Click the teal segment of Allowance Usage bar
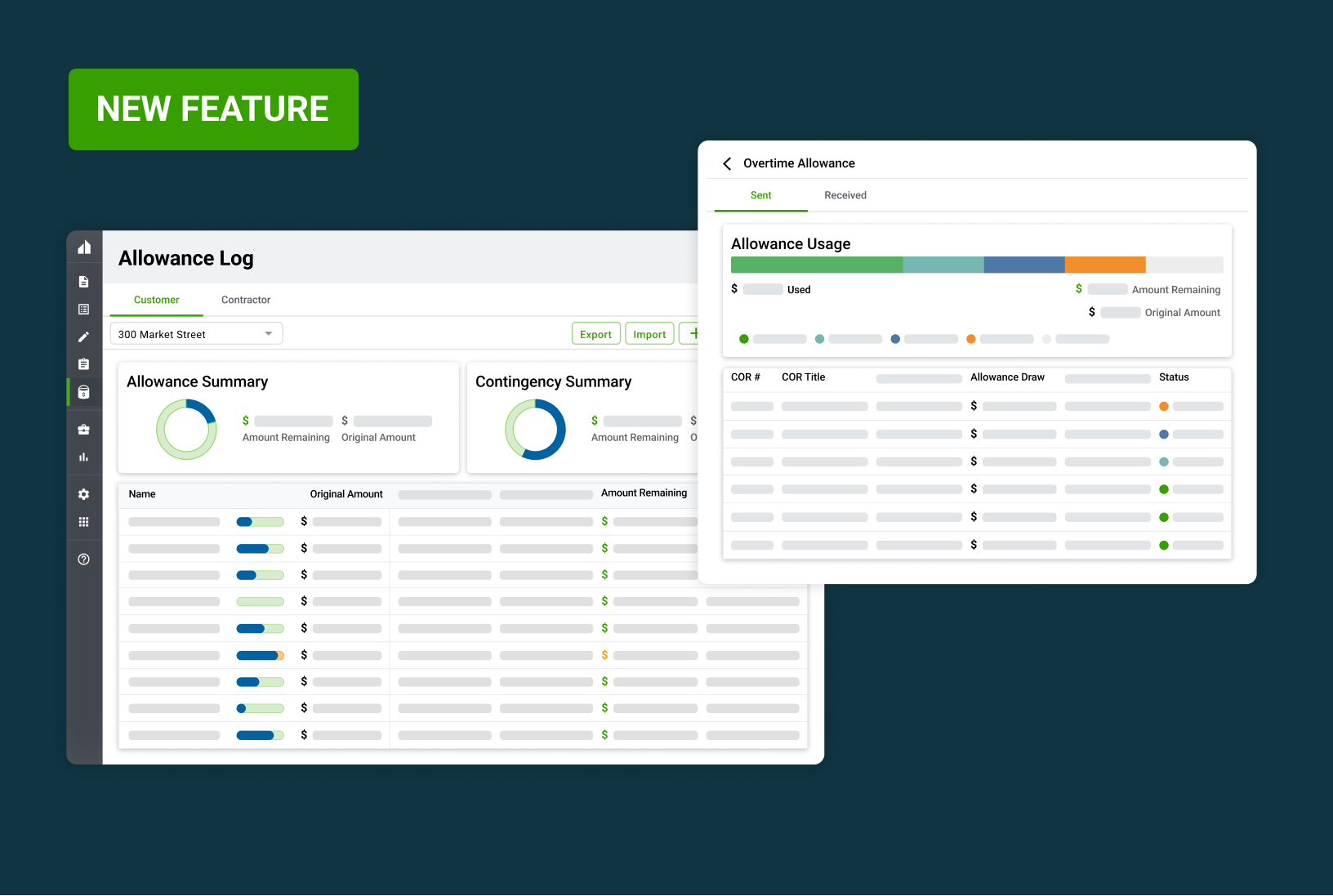 click(x=943, y=265)
